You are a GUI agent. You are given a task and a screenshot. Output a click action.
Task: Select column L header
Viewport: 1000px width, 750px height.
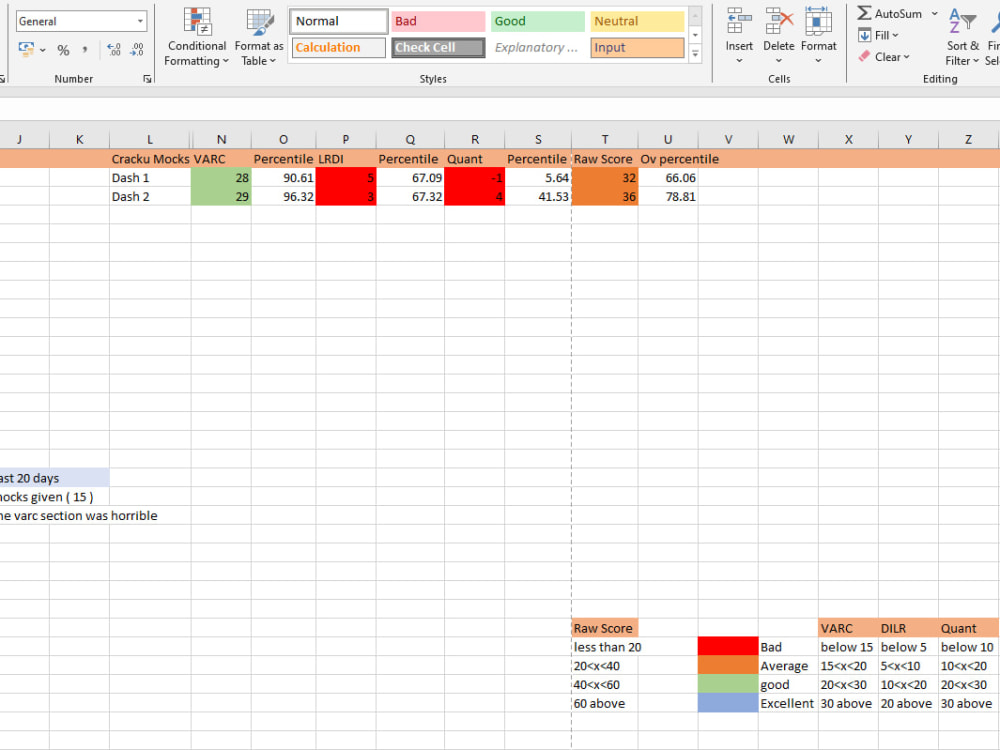pos(150,139)
